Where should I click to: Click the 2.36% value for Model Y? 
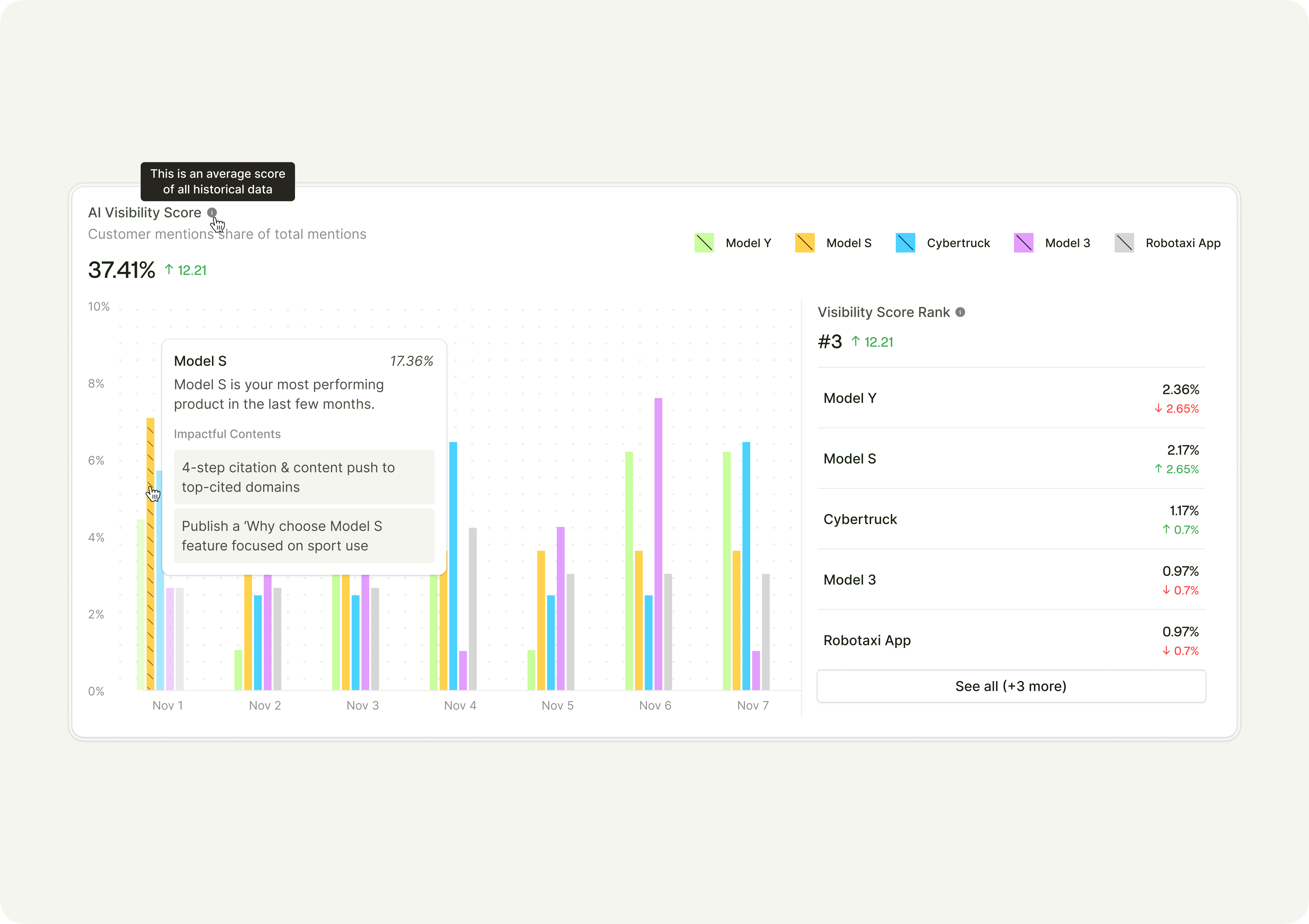point(1181,390)
